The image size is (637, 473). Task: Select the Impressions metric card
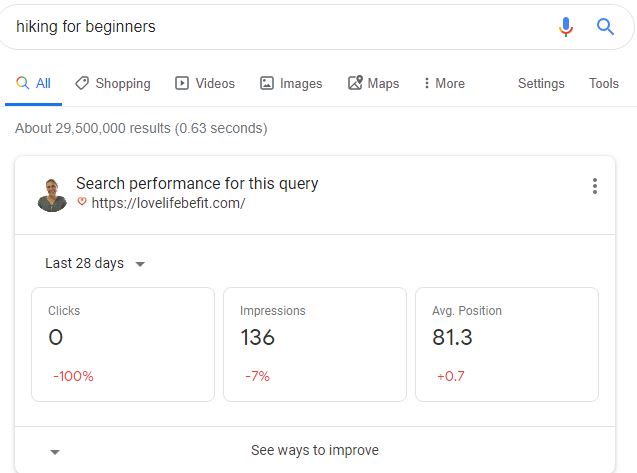click(315, 345)
